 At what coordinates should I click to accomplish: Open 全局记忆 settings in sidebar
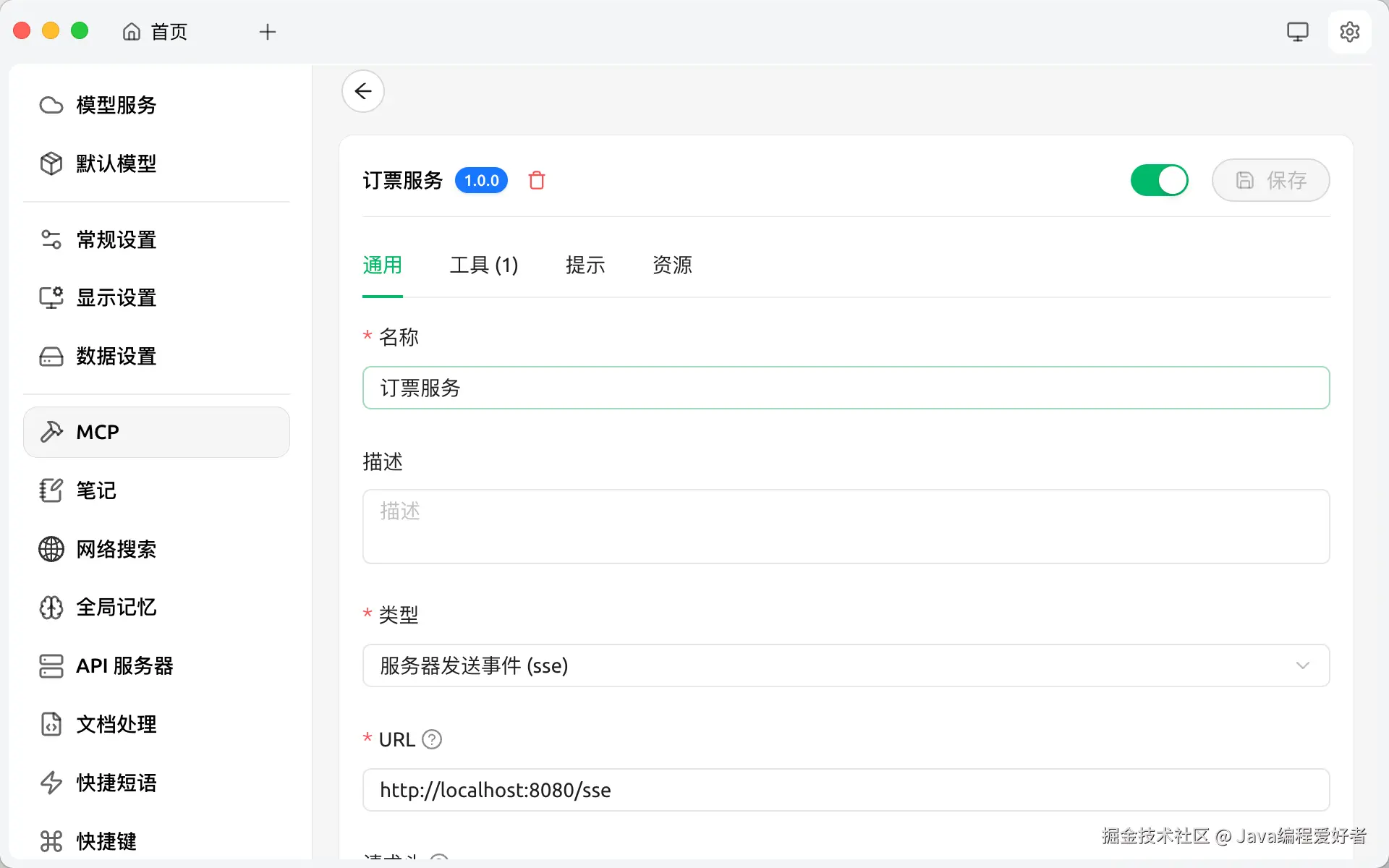[x=116, y=607]
